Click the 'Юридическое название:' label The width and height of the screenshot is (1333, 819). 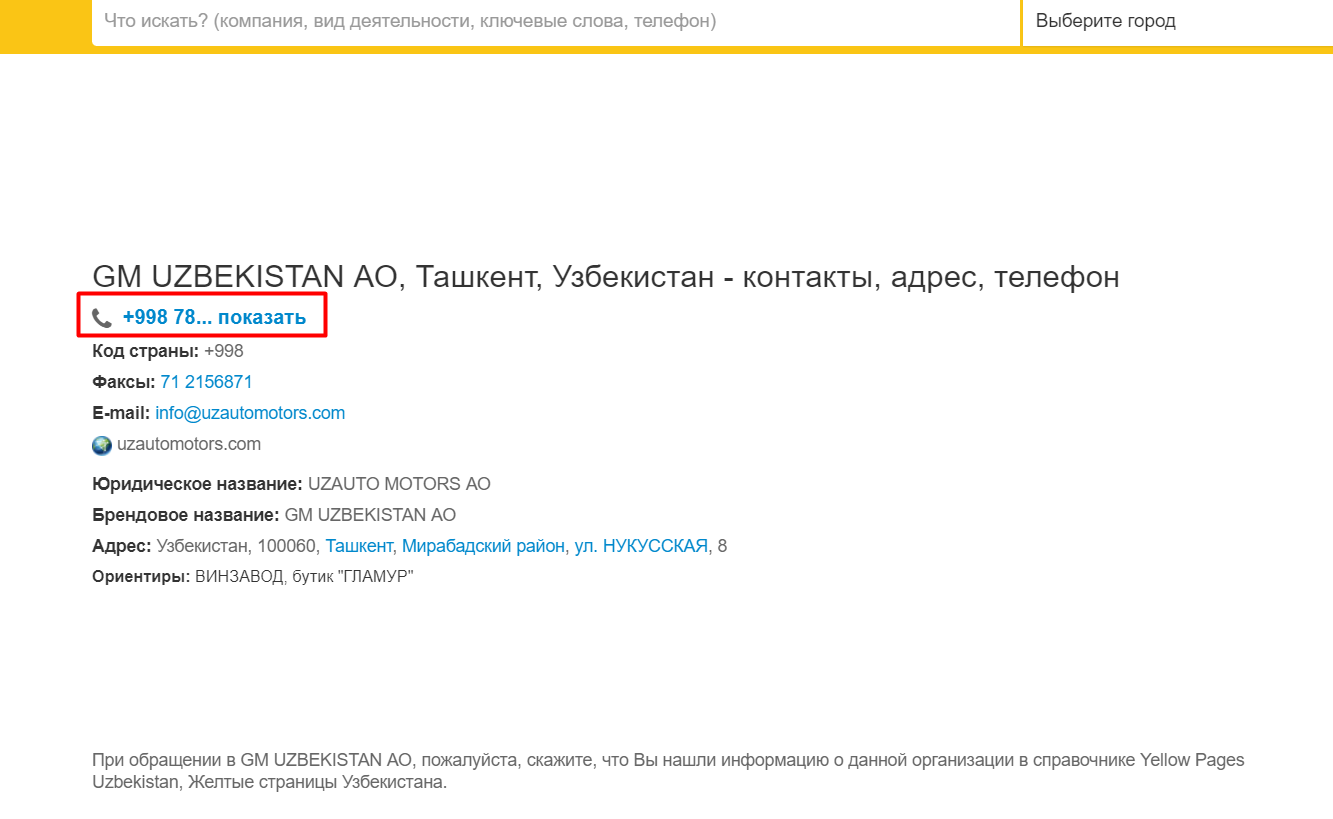pyautogui.click(x=197, y=484)
